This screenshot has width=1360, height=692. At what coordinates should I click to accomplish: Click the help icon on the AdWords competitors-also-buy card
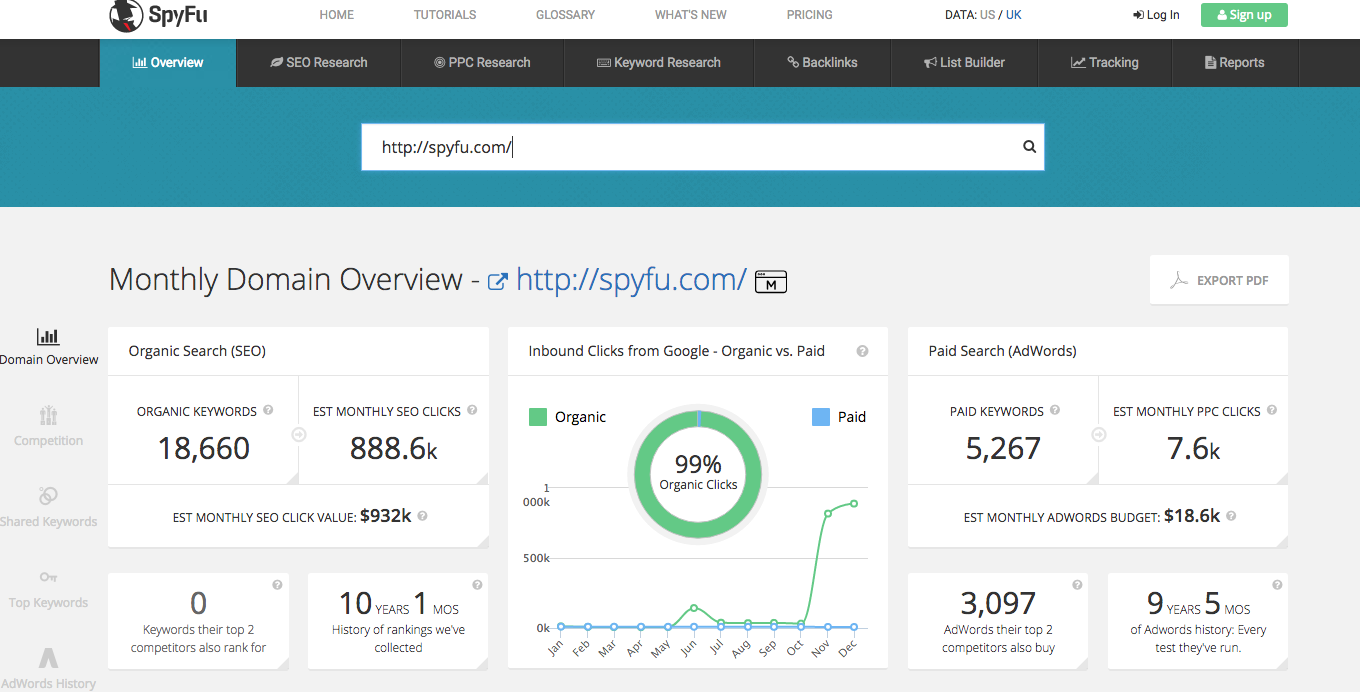click(1077, 585)
